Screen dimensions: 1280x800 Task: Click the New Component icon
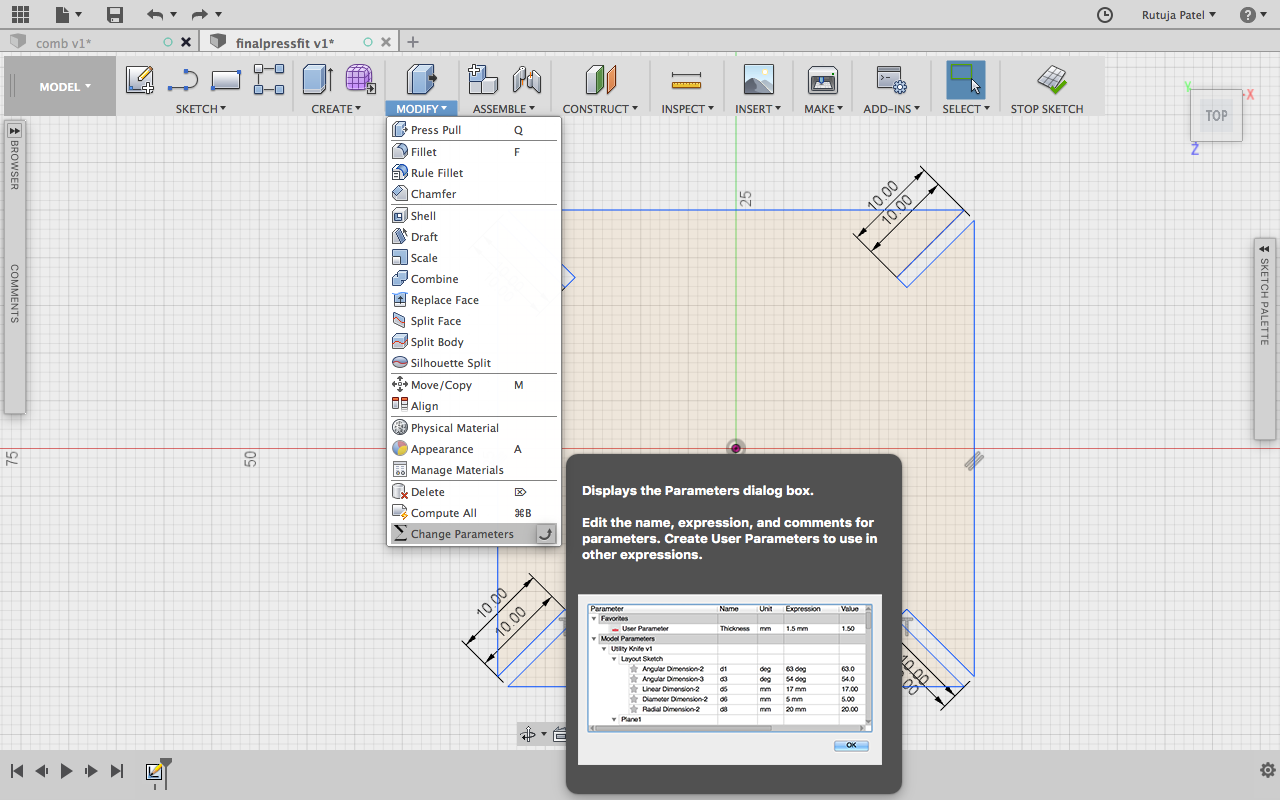tap(483, 80)
